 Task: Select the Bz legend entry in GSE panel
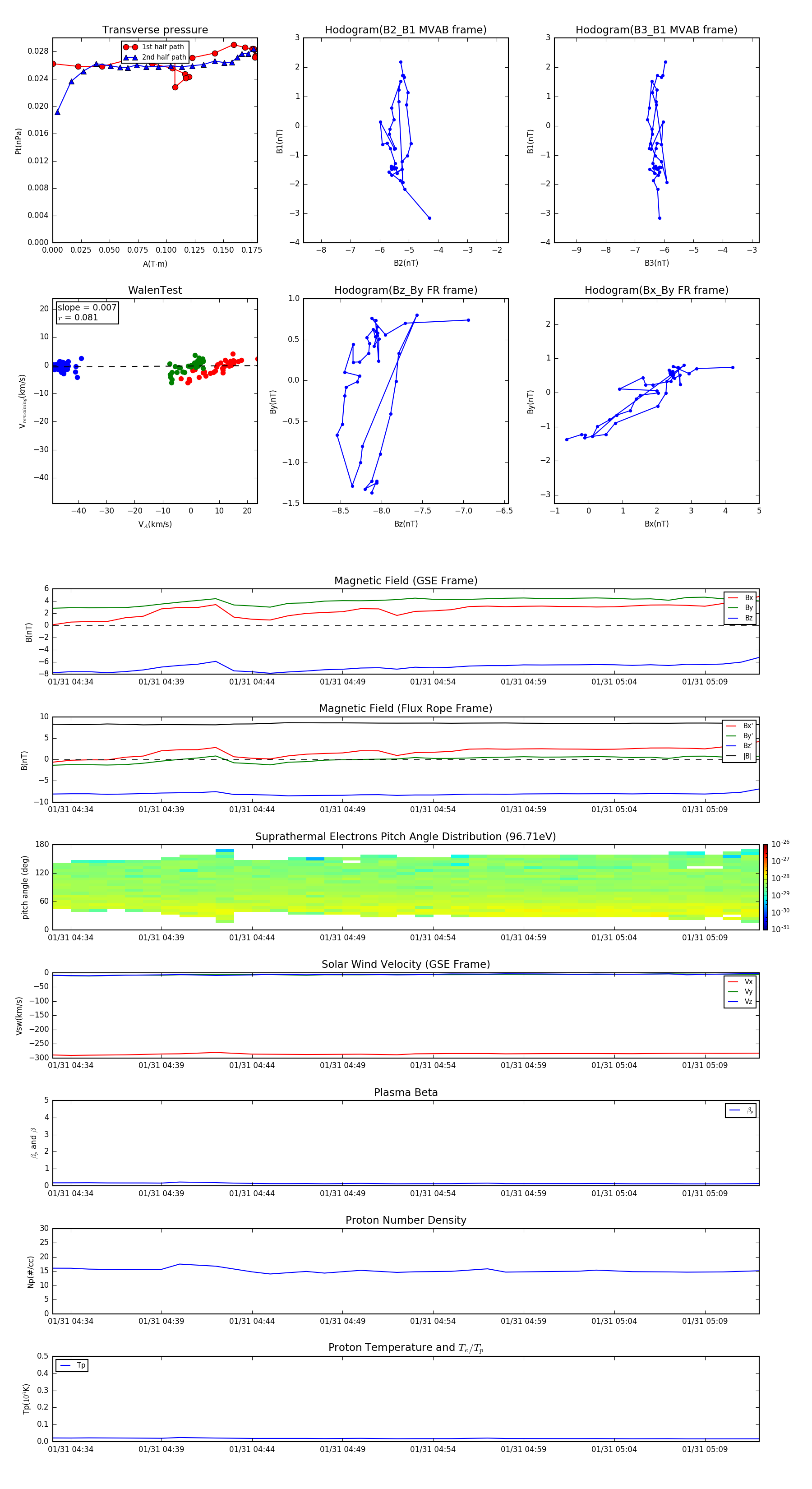pos(740,618)
